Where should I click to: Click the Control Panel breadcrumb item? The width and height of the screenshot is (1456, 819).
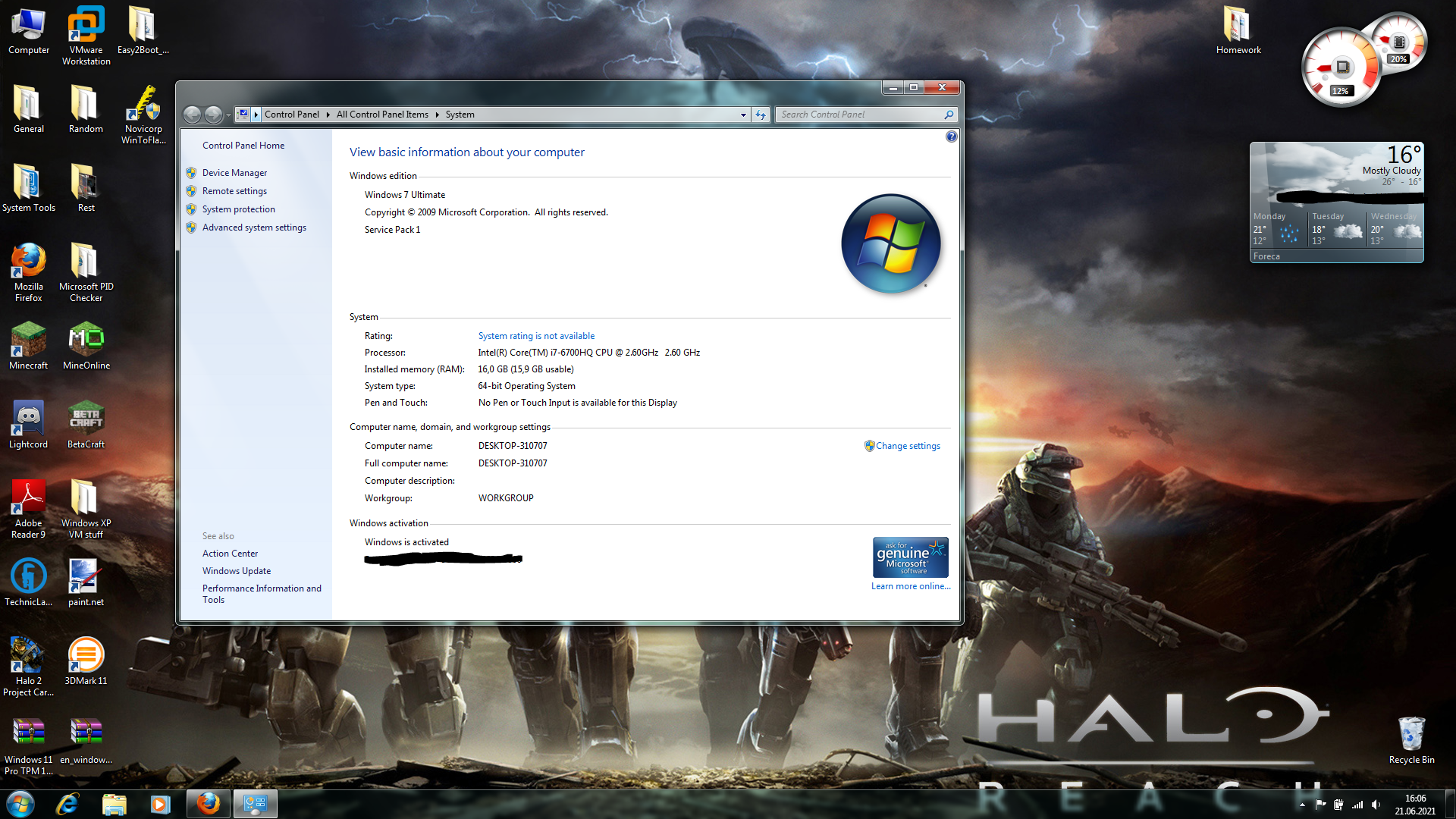pos(291,115)
